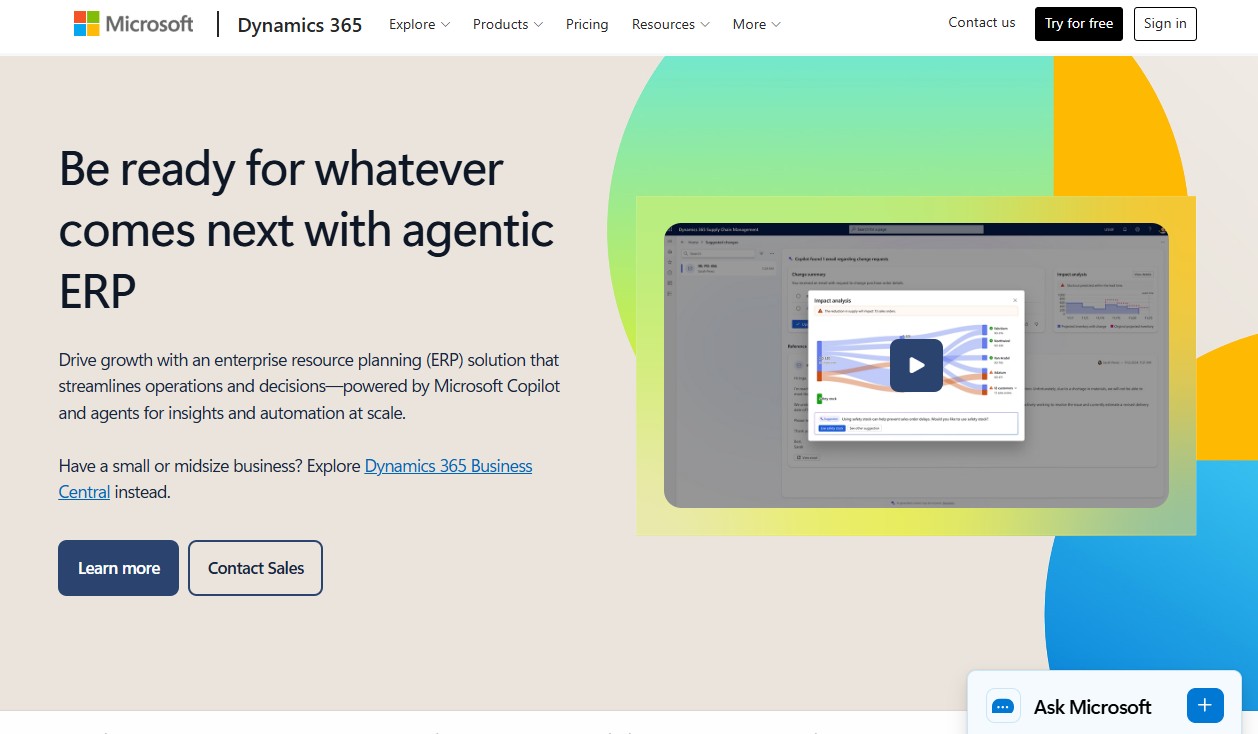This screenshot has width=1258, height=734.
Task: Expand Ask Microsoft with plus button
Action: tap(1205, 705)
